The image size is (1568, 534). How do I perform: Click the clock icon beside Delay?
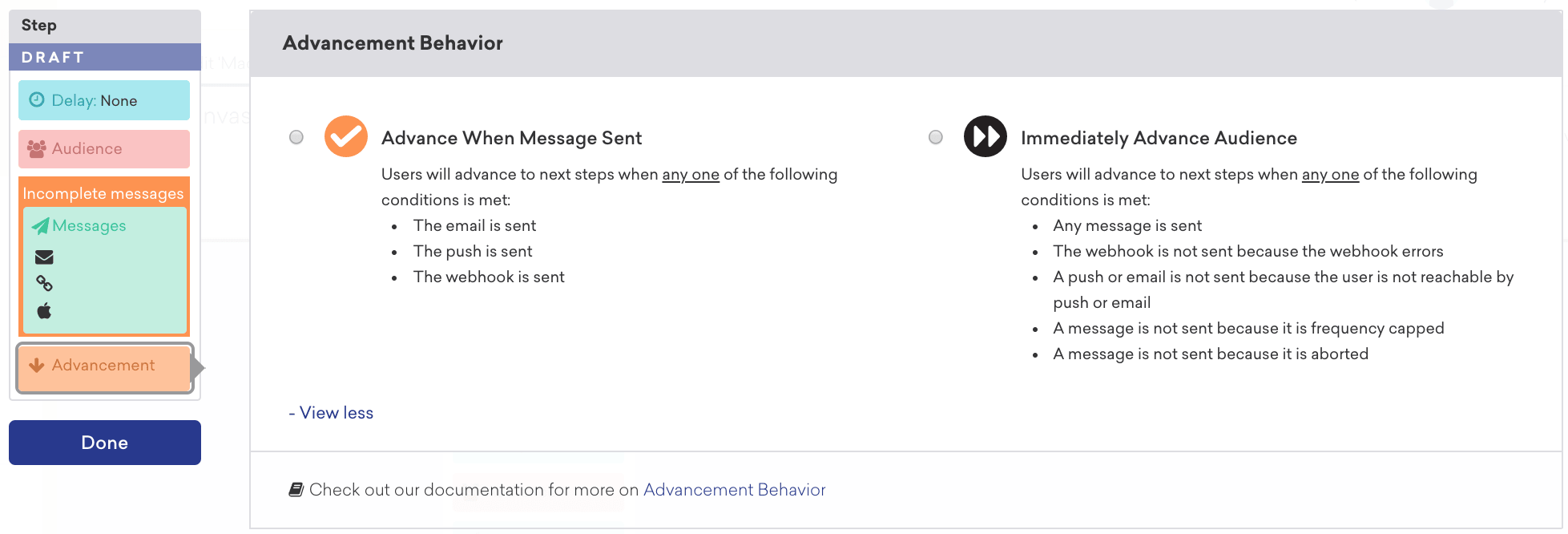(37, 100)
